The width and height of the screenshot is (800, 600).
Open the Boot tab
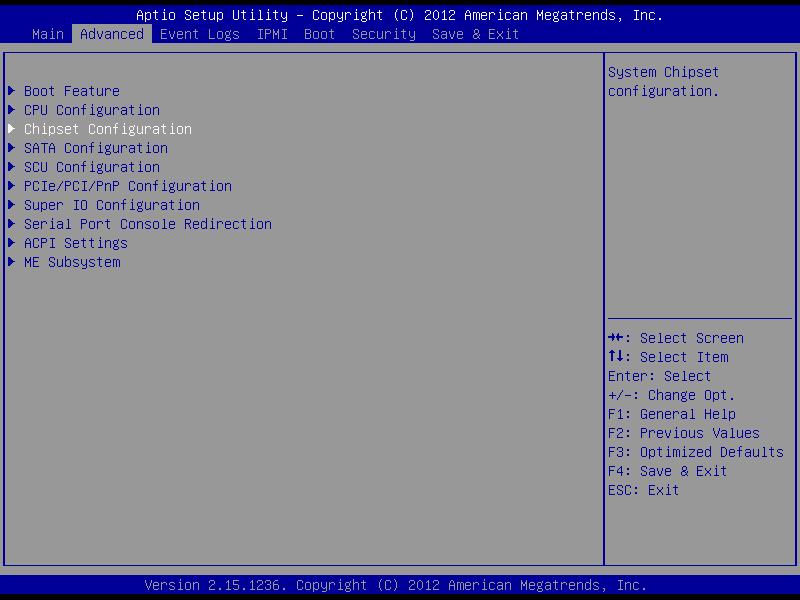point(319,34)
